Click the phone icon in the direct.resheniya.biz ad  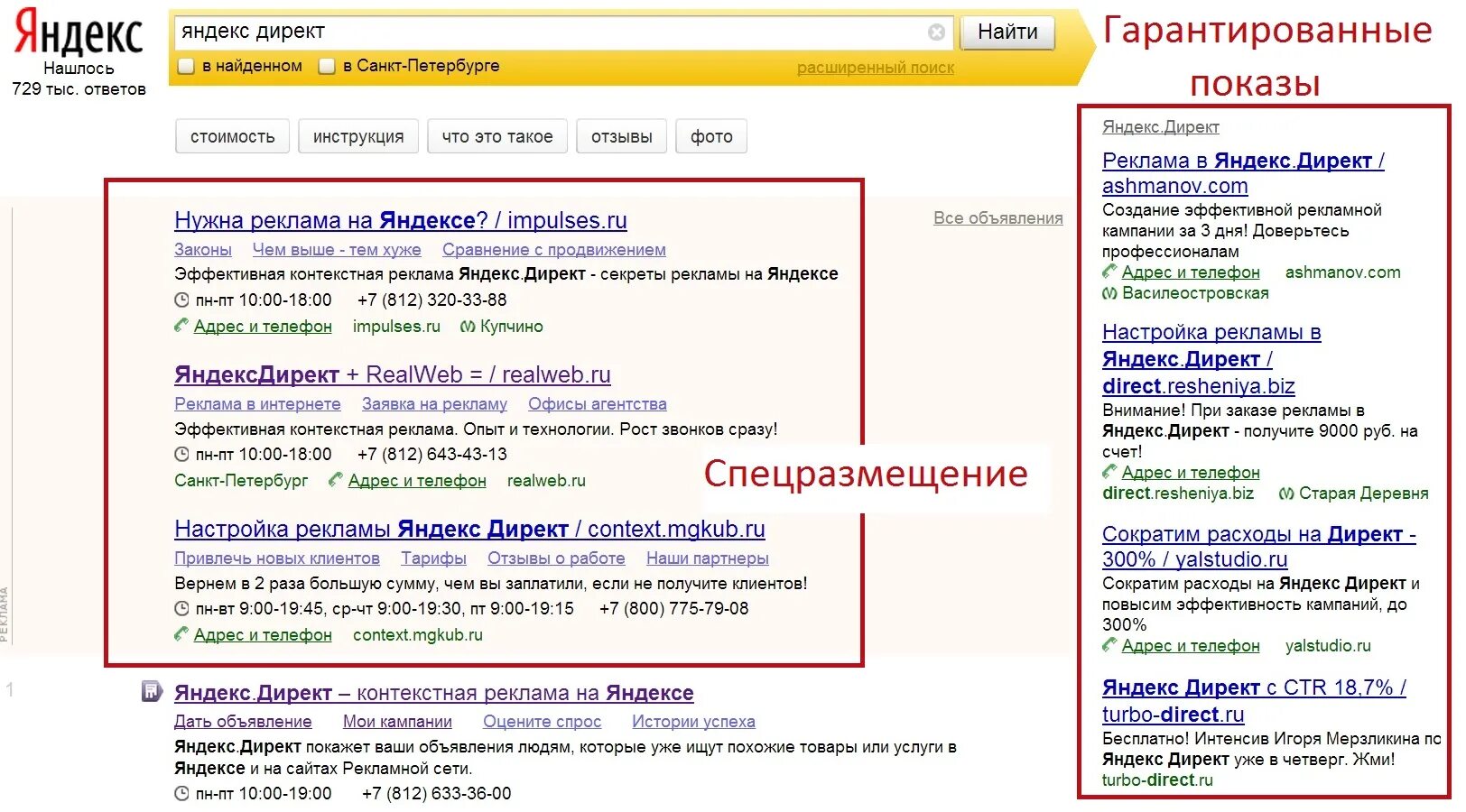[x=1109, y=472]
